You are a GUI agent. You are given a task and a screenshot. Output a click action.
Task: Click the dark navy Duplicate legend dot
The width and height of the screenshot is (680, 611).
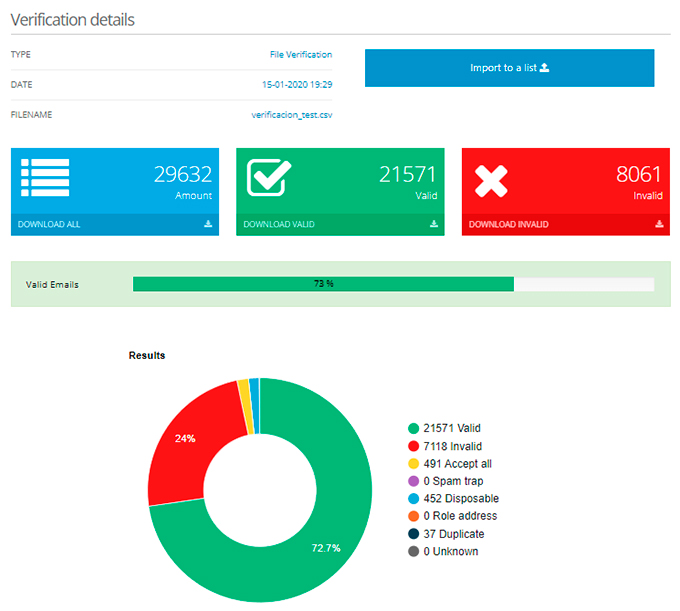(413, 534)
